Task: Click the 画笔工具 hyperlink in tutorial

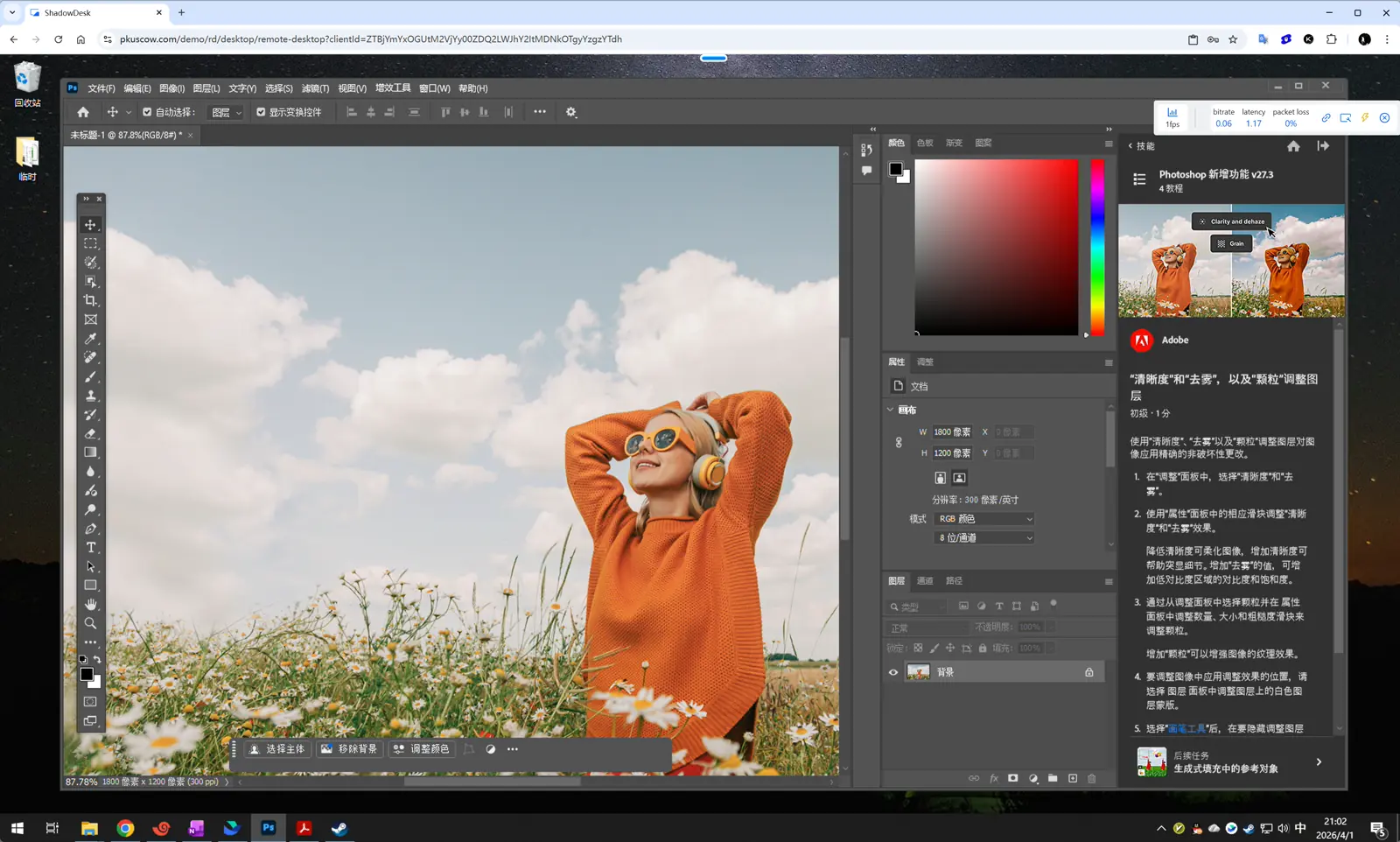Action: (x=1186, y=728)
